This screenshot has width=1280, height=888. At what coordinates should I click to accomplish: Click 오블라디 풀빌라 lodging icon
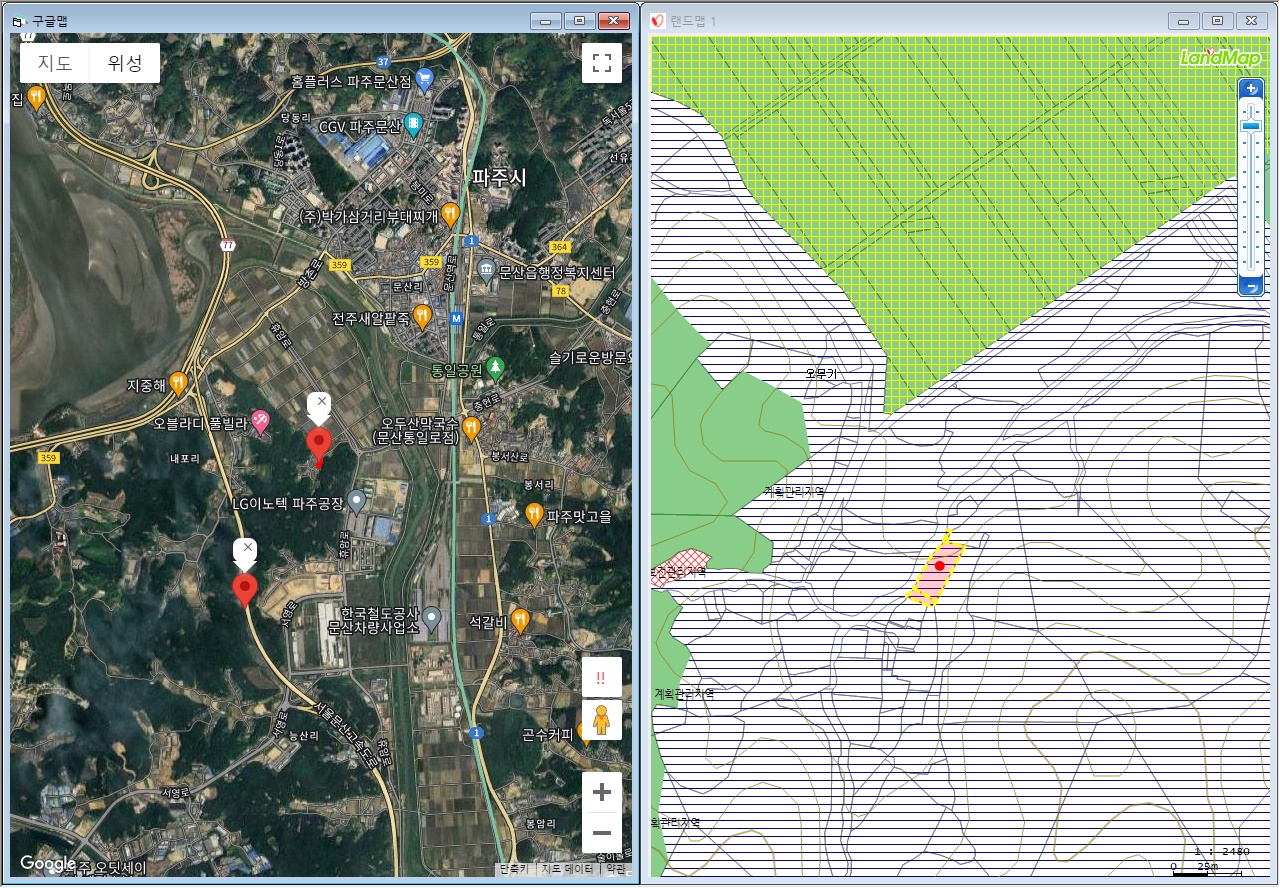coord(260,422)
